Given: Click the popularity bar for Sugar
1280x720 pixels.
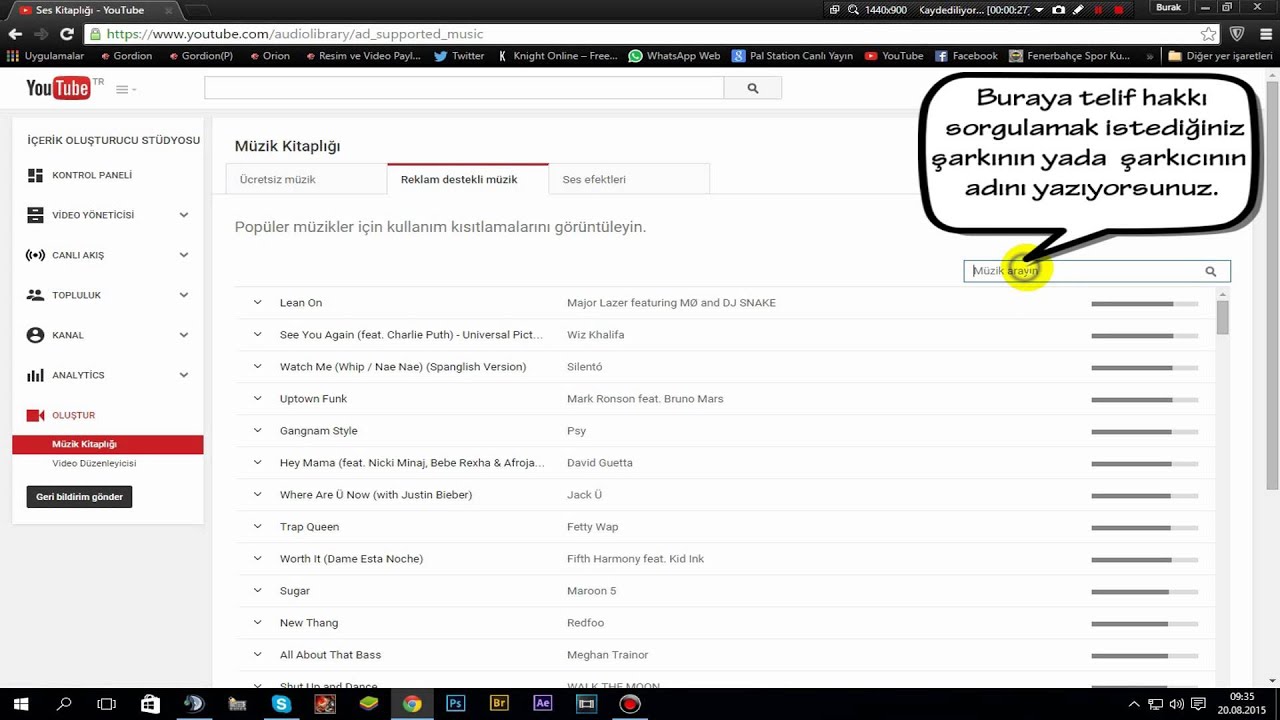Looking at the screenshot, I should coord(1145,591).
